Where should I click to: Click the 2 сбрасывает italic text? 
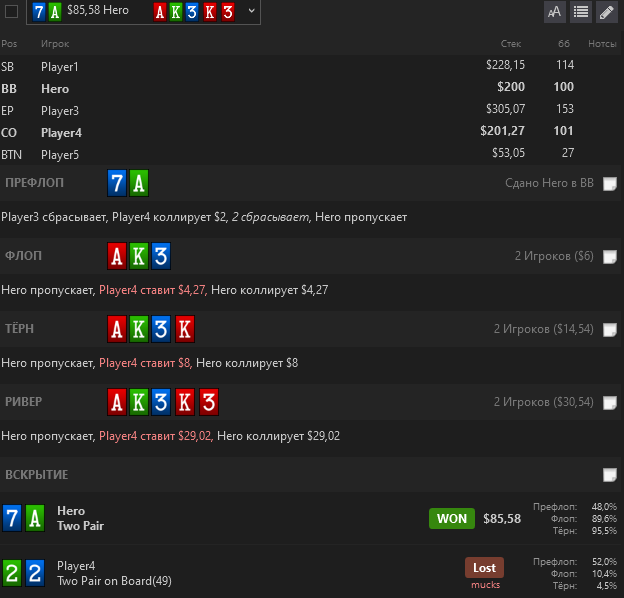(x=270, y=217)
